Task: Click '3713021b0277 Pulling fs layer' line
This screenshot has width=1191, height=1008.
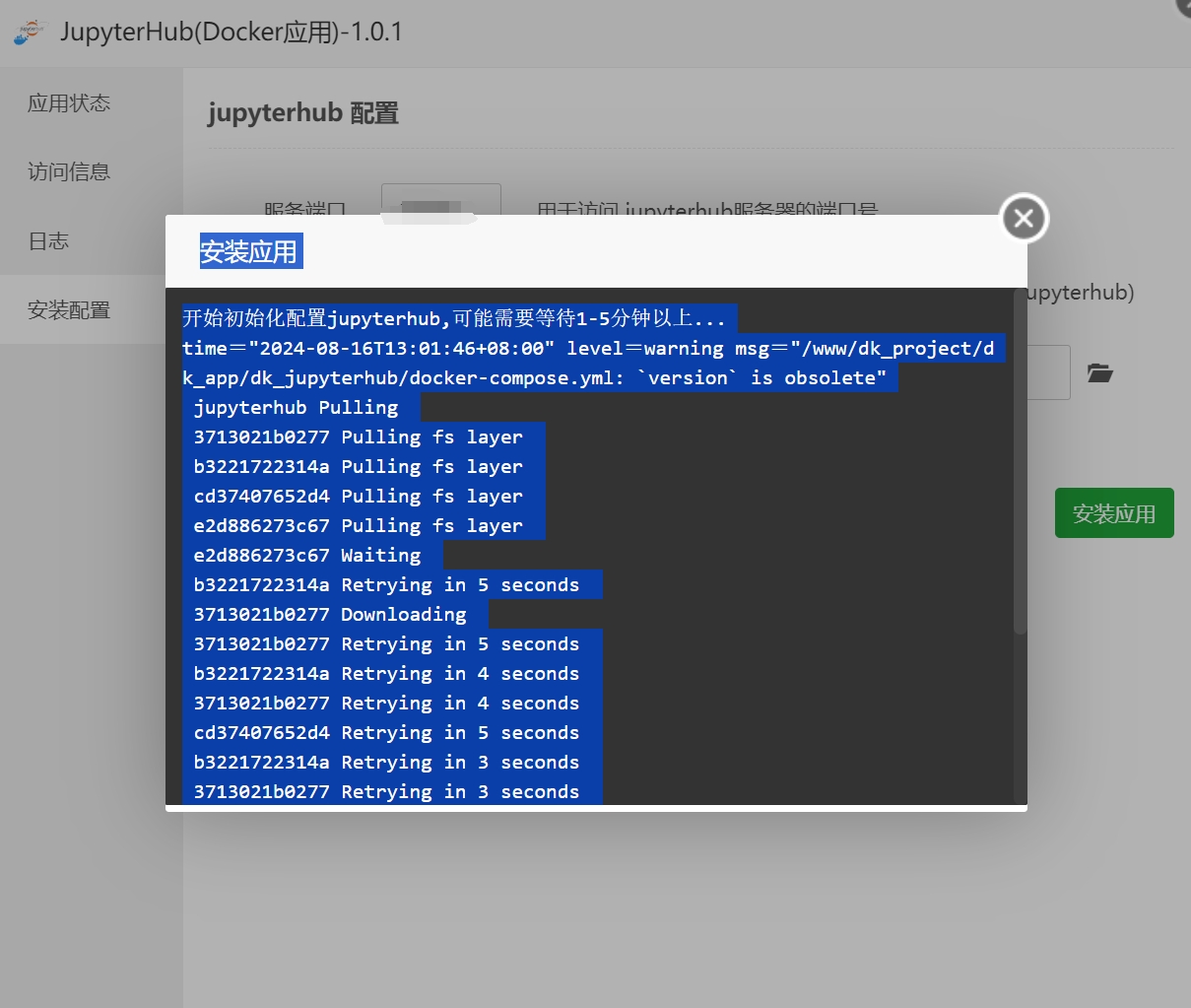Action: tap(359, 437)
